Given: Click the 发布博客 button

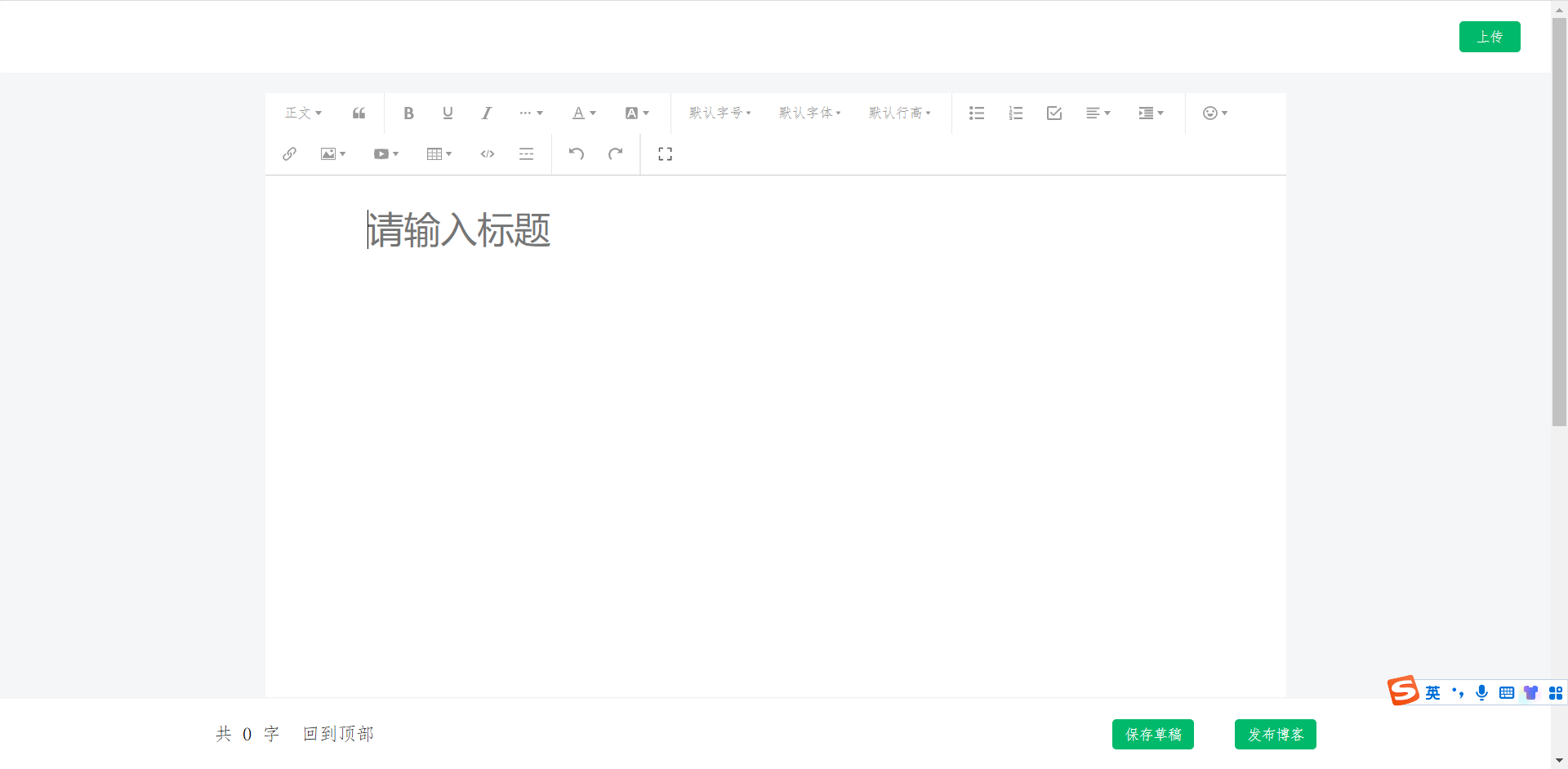Looking at the screenshot, I should (1276, 734).
